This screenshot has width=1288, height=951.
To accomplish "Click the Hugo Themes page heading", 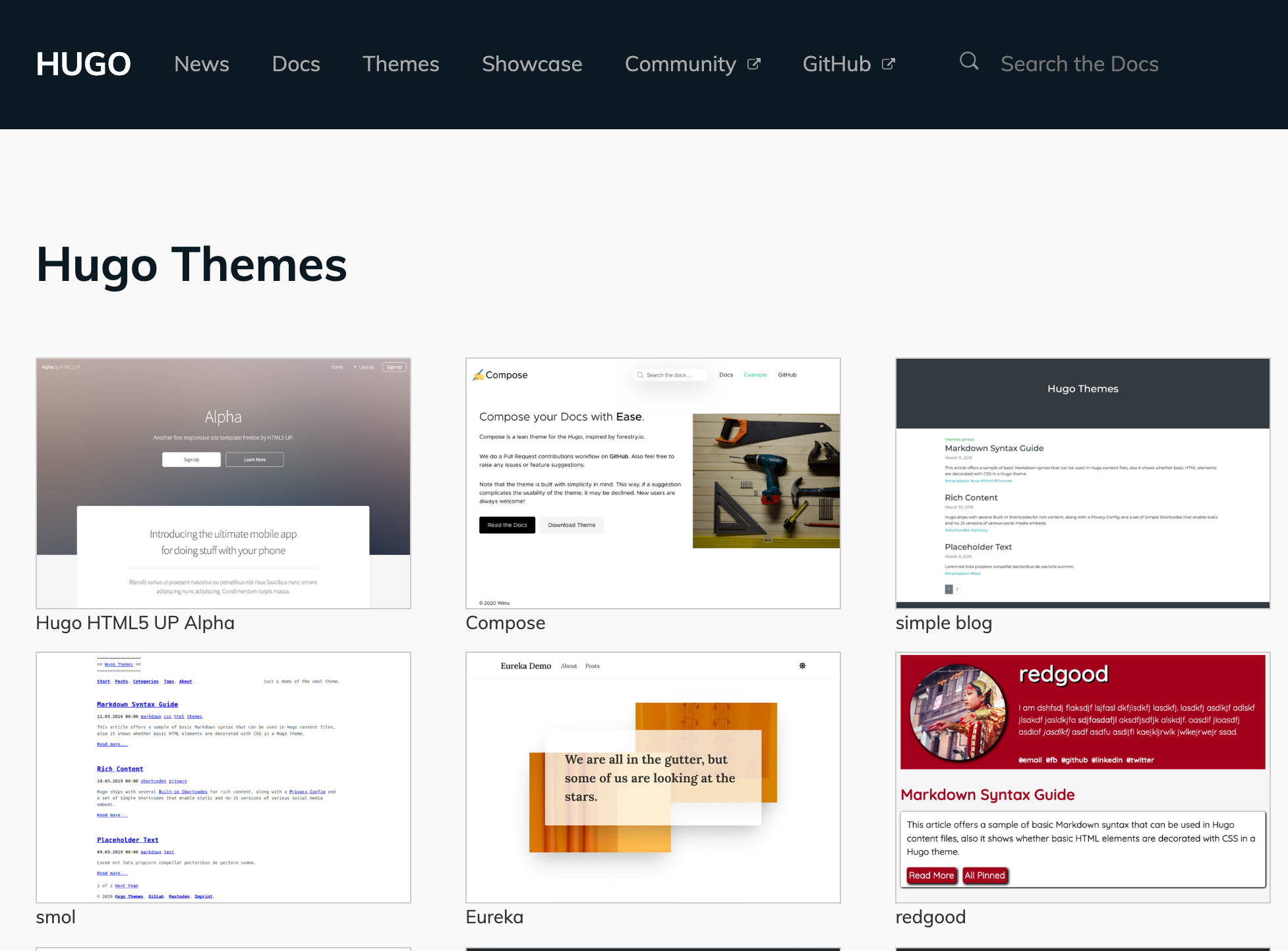I will [x=191, y=264].
